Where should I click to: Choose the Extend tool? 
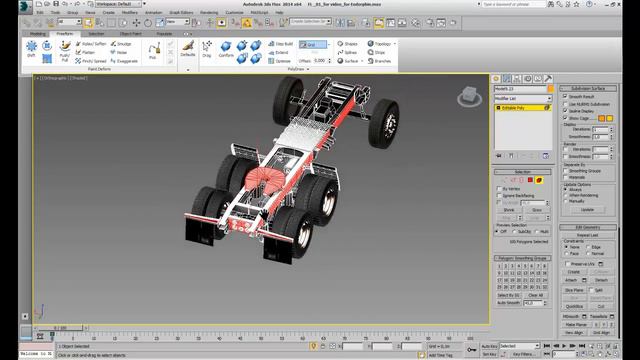(278, 52)
